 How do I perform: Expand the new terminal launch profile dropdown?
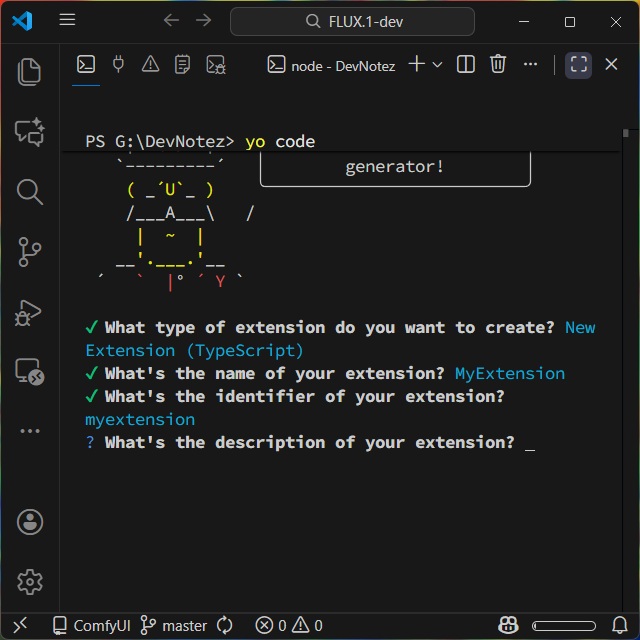(x=437, y=65)
